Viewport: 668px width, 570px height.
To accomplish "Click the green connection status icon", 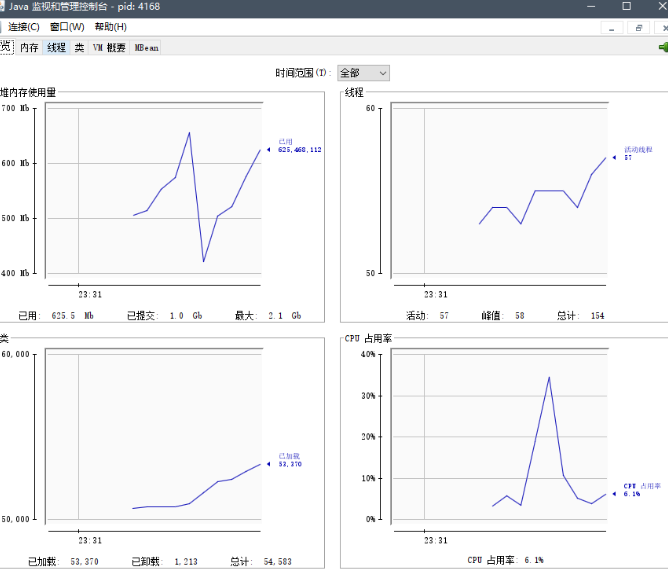I will pos(663,47).
